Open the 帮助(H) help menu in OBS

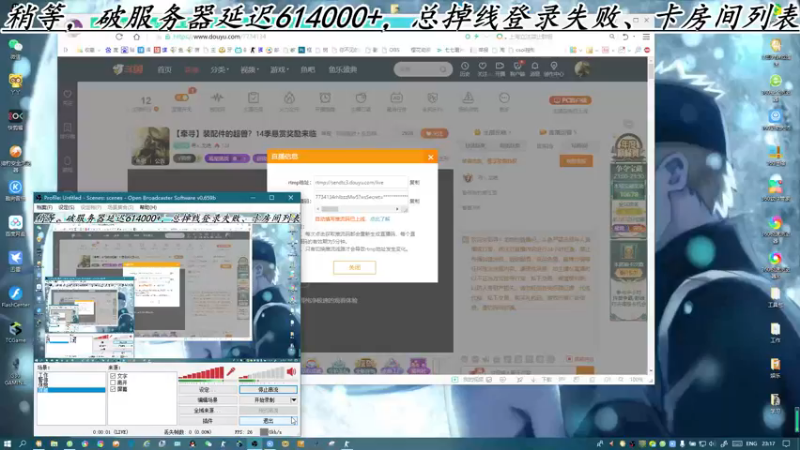[x=148, y=208]
